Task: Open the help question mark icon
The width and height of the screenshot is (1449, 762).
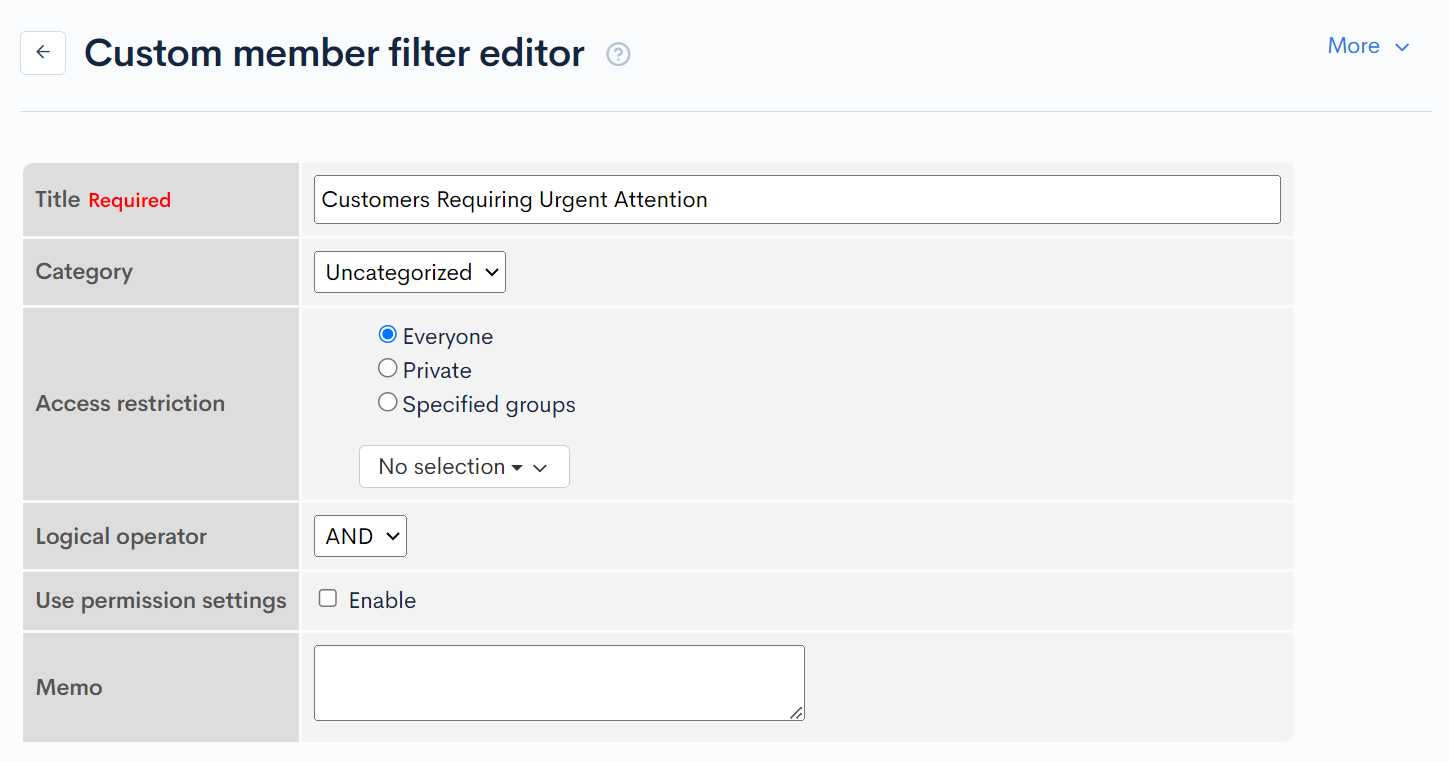Action: point(618,55)
